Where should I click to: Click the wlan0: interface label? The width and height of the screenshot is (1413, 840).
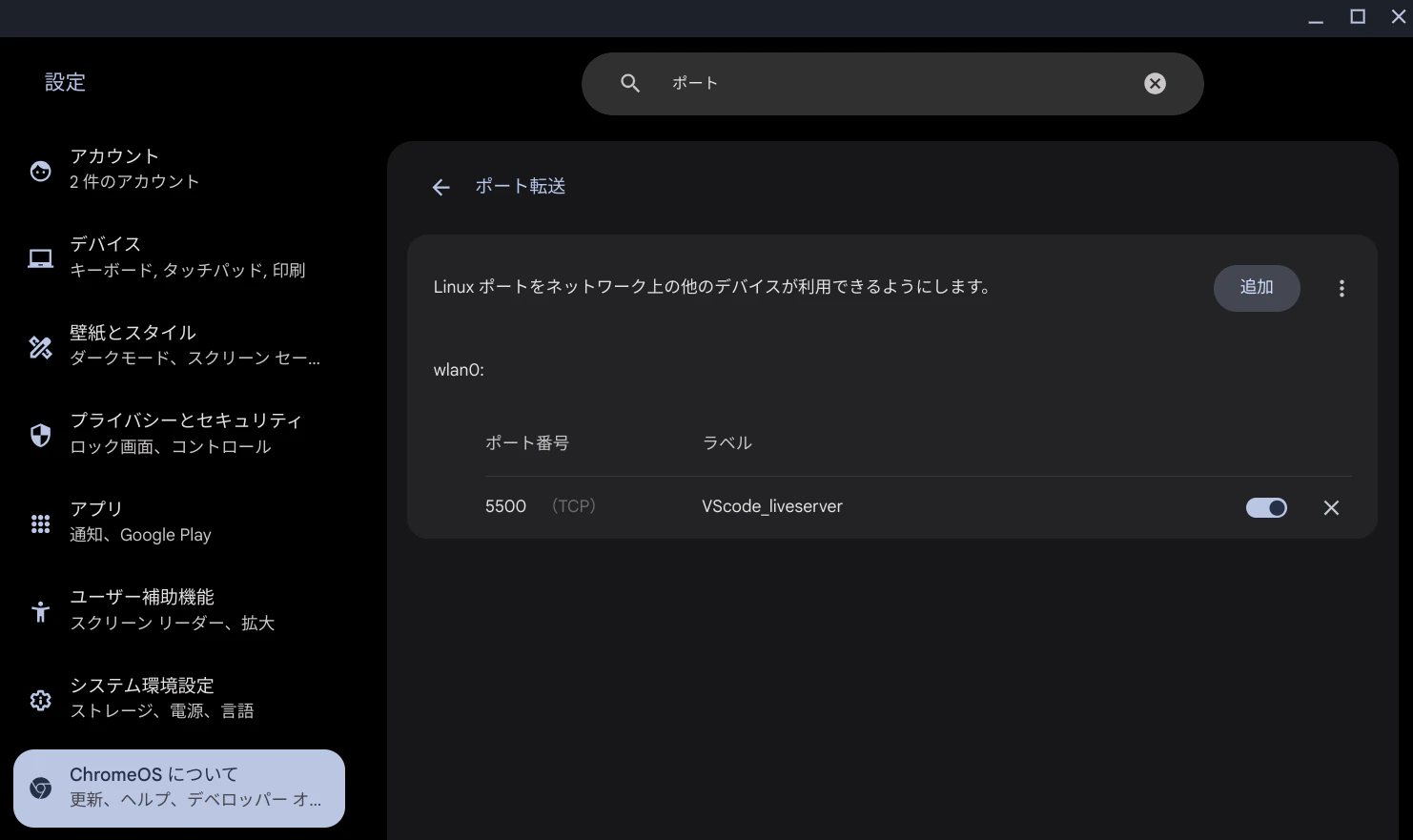(459, 370)
